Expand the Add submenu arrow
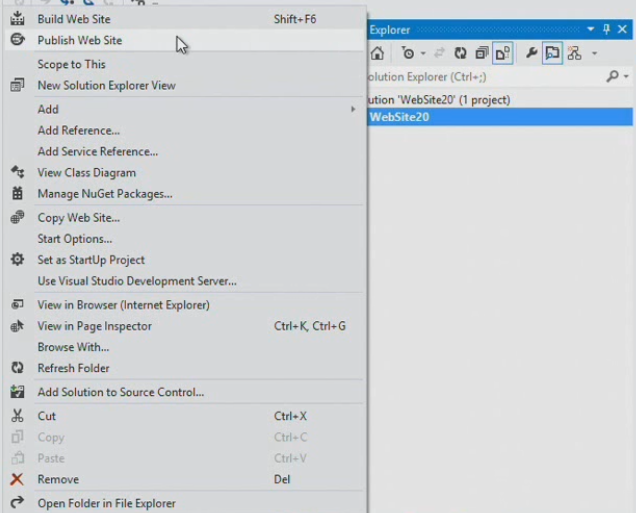636x513 pixels. (353, 109)
